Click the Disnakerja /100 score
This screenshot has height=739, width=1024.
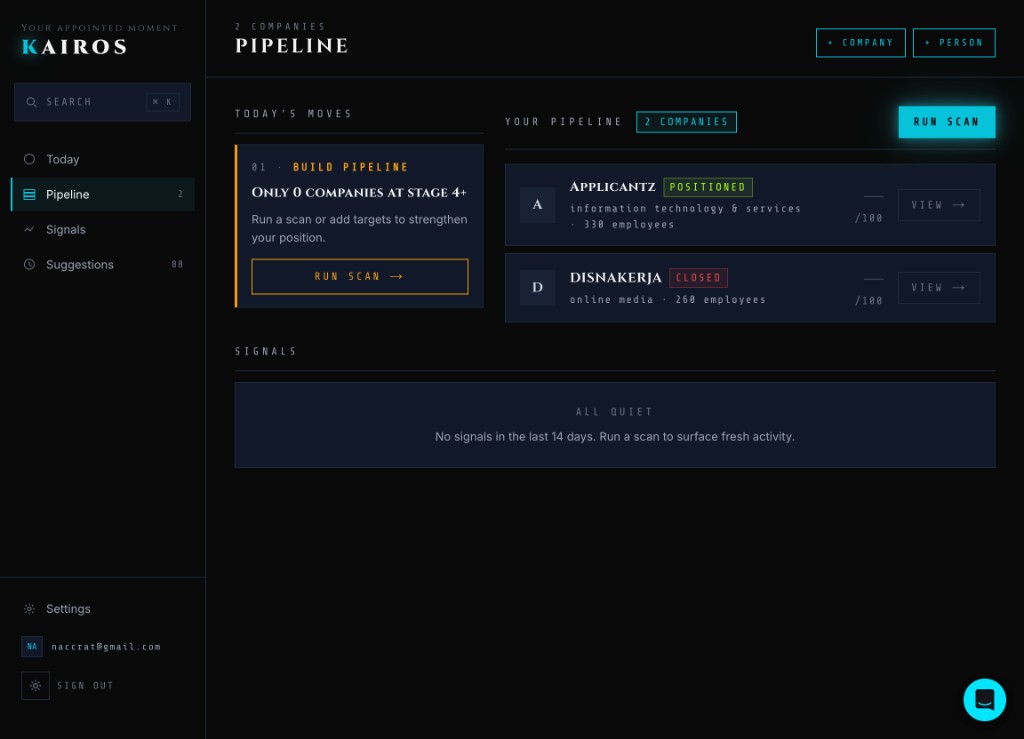(869, 301)
